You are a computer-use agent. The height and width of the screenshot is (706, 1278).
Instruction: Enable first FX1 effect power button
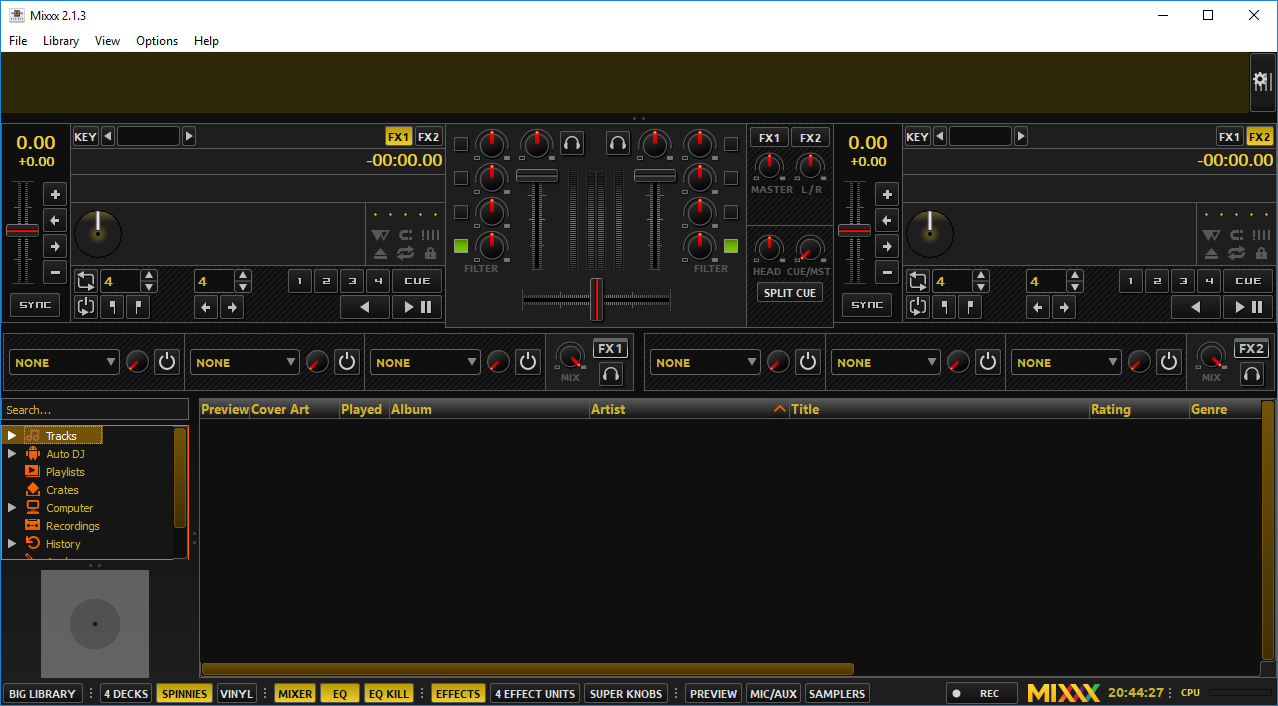pos(167,362)
